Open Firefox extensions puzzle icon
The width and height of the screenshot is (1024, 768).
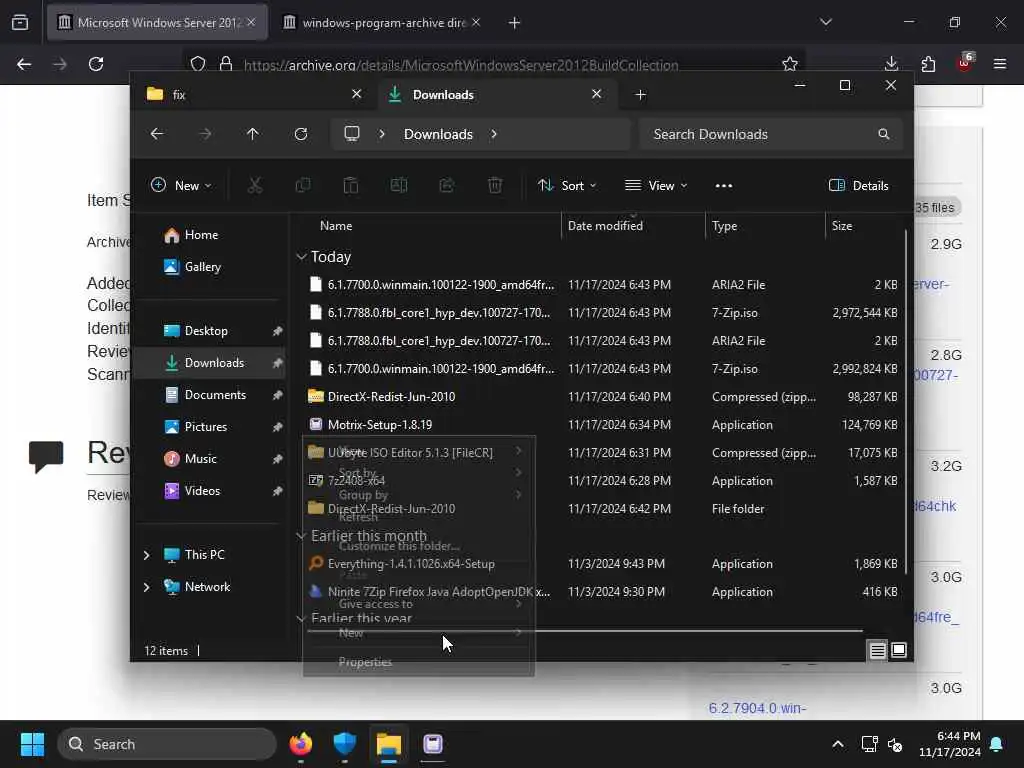coord(928,64)
